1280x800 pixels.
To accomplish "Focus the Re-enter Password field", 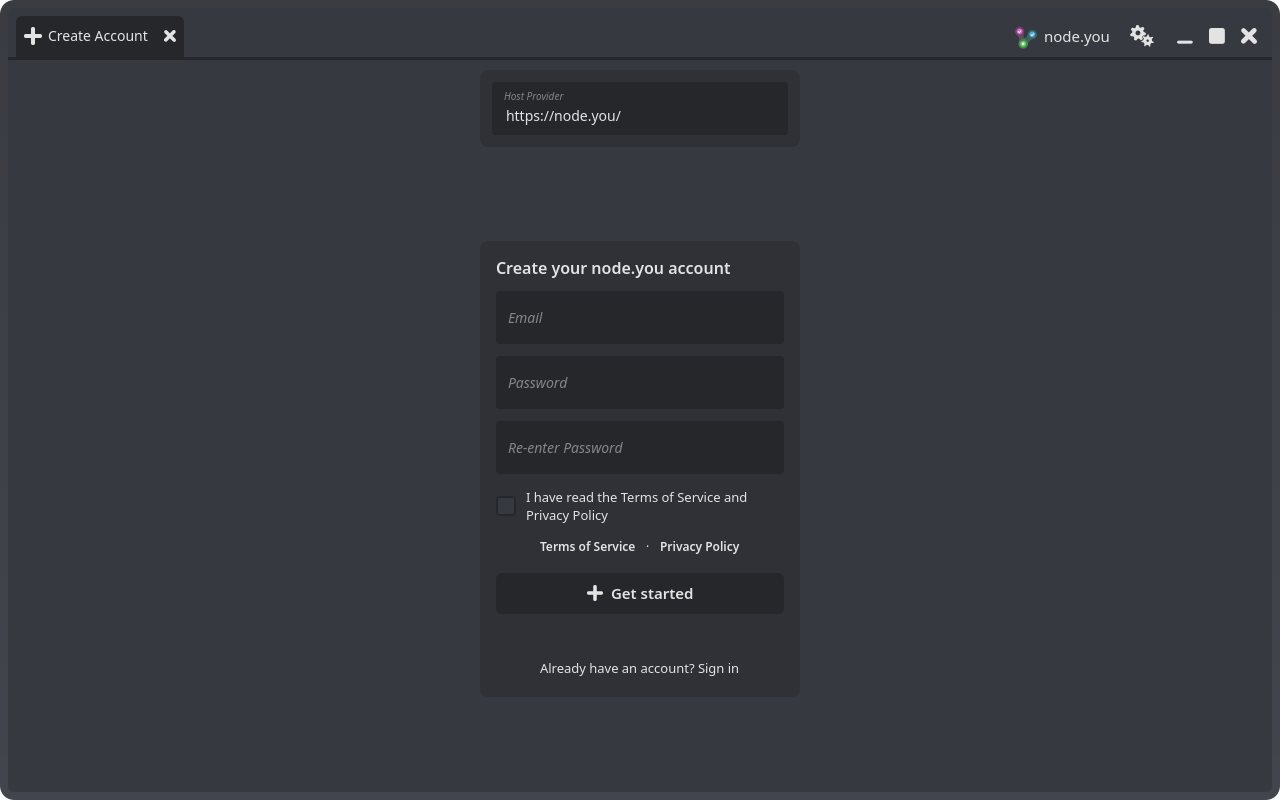I will point(640,448).
